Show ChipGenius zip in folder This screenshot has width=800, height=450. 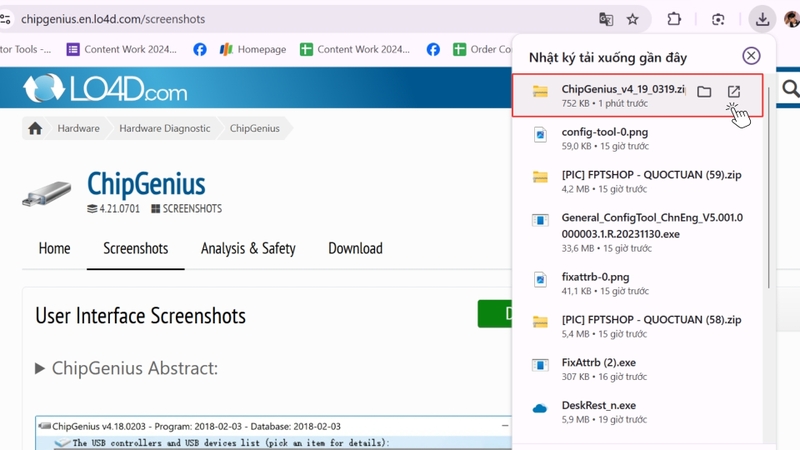(x=704, y=92)
